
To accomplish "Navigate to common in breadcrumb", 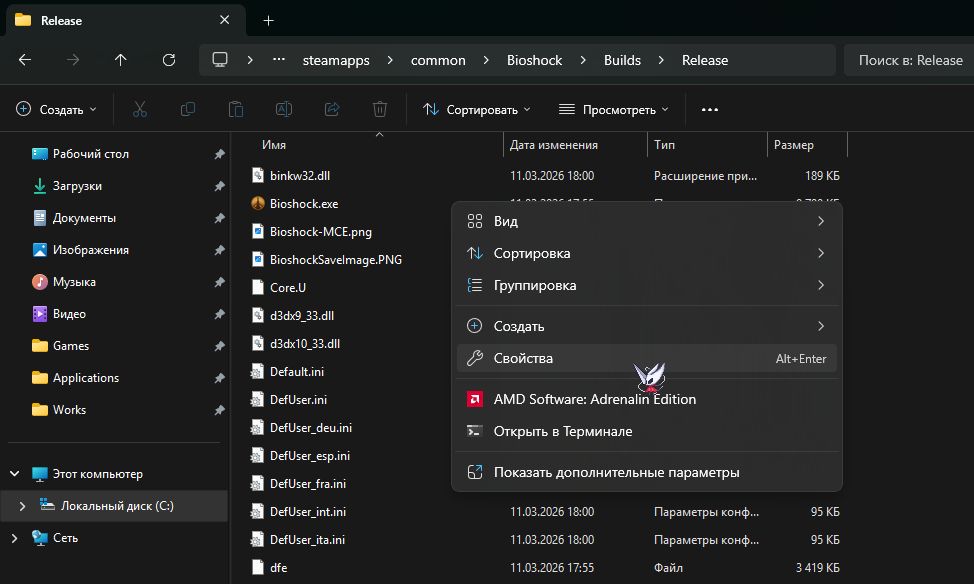I will 438,60.
